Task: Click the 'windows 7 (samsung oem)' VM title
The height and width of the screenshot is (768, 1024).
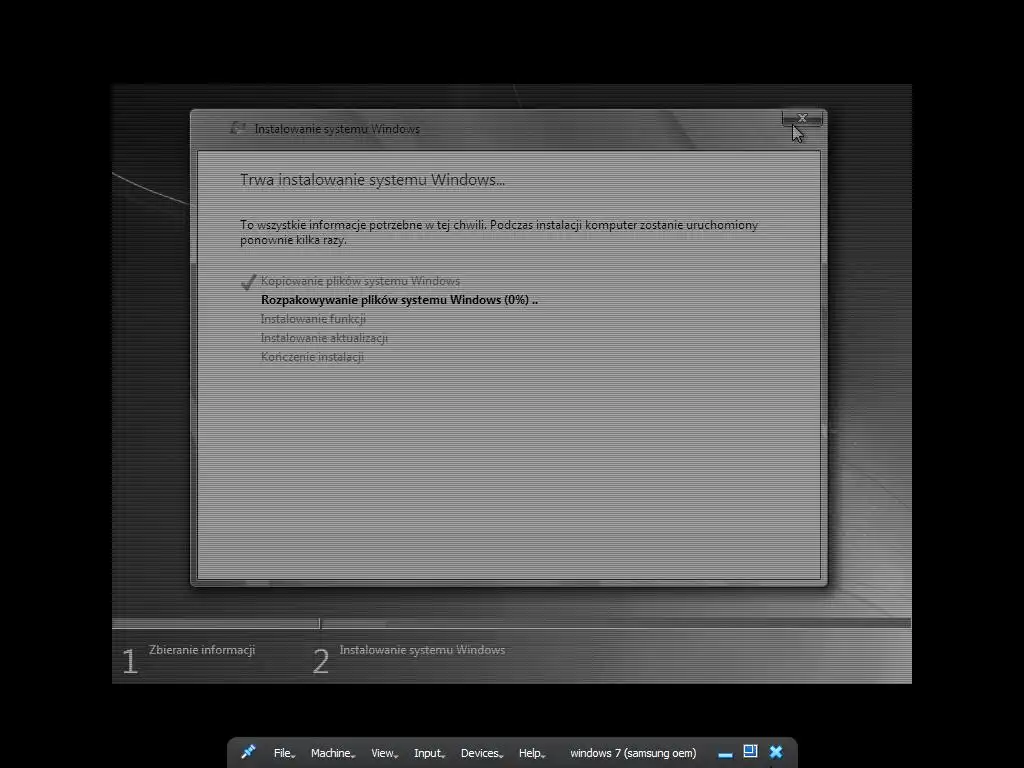Action: tap(633, 753)
